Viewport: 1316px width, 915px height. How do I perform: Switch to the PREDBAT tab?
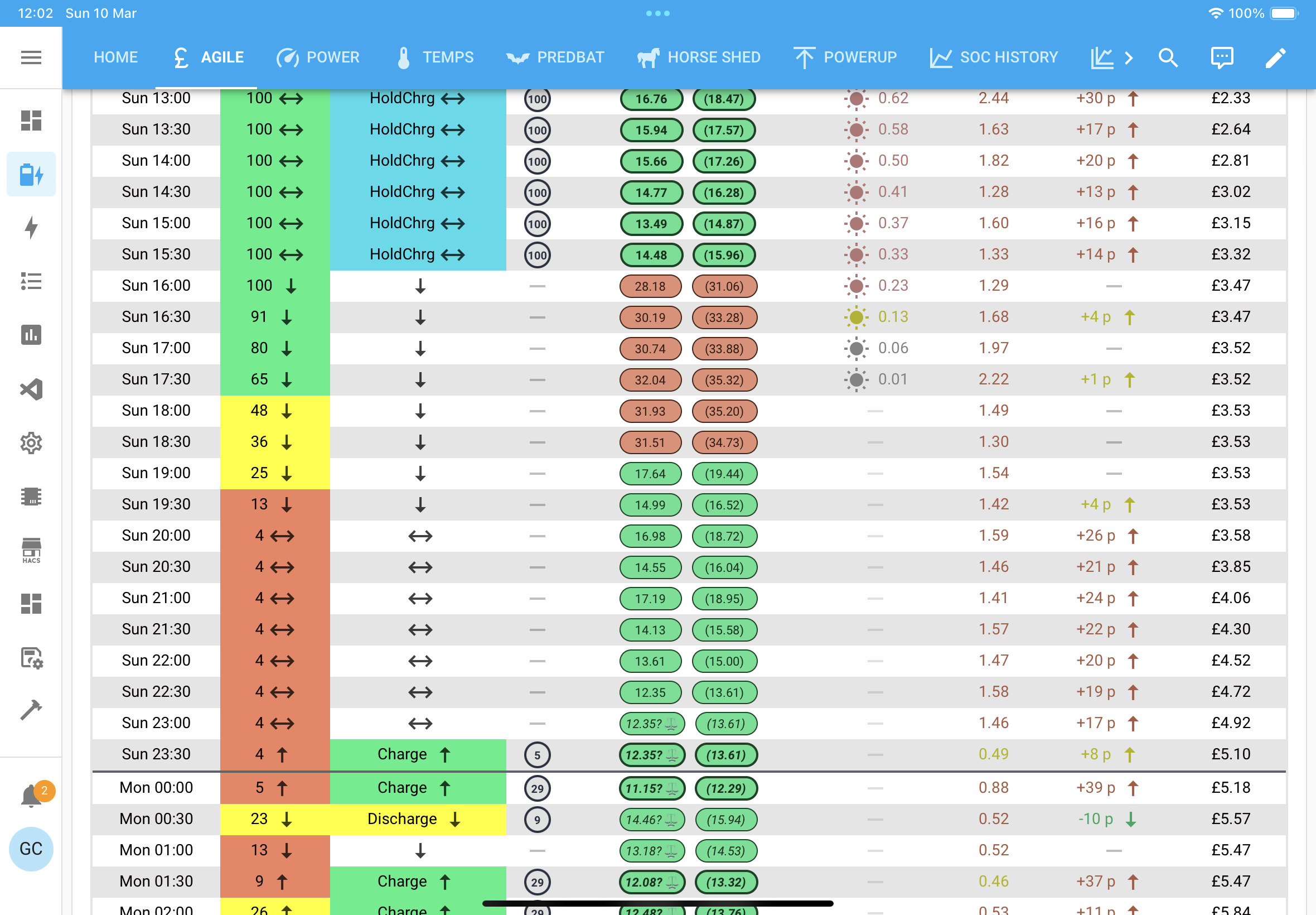555,57
